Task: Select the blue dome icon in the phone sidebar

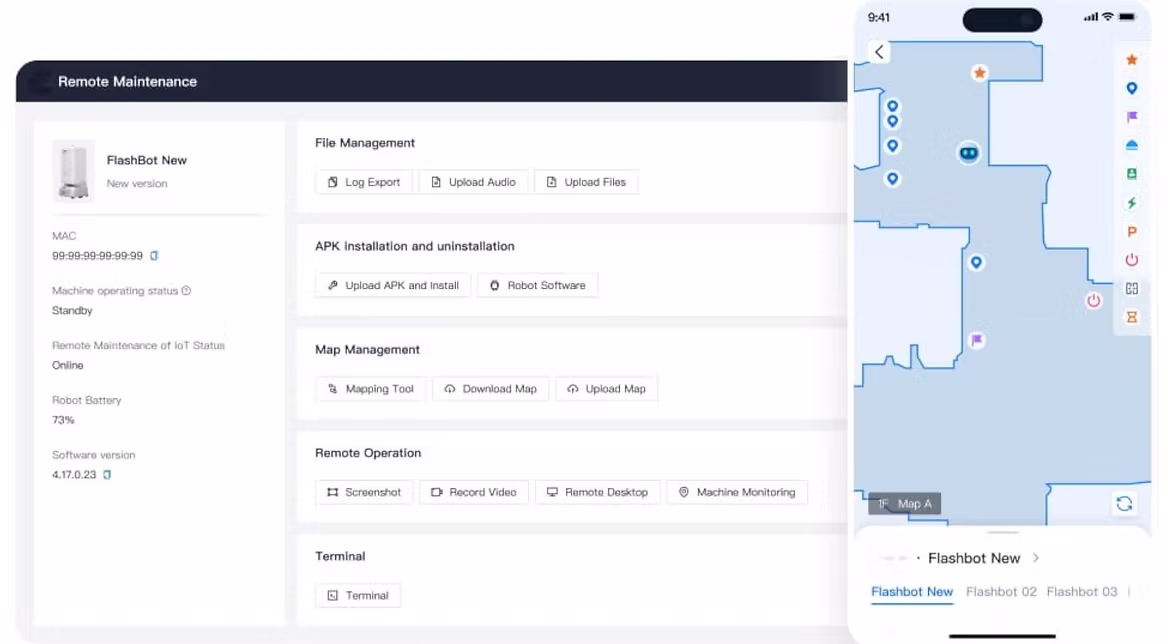Action: [x=1132, y=145]
